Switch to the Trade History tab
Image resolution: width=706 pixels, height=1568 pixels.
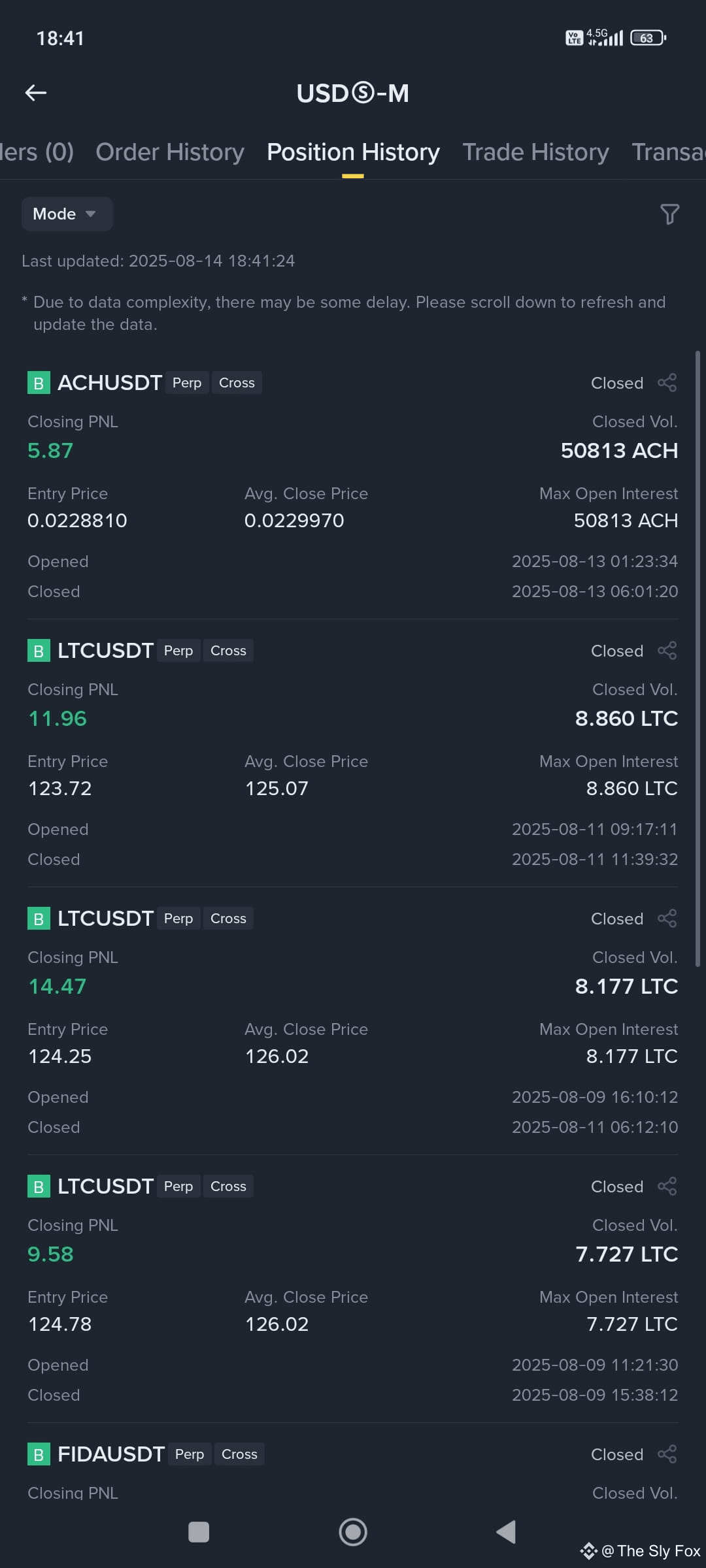click(536, 152)
